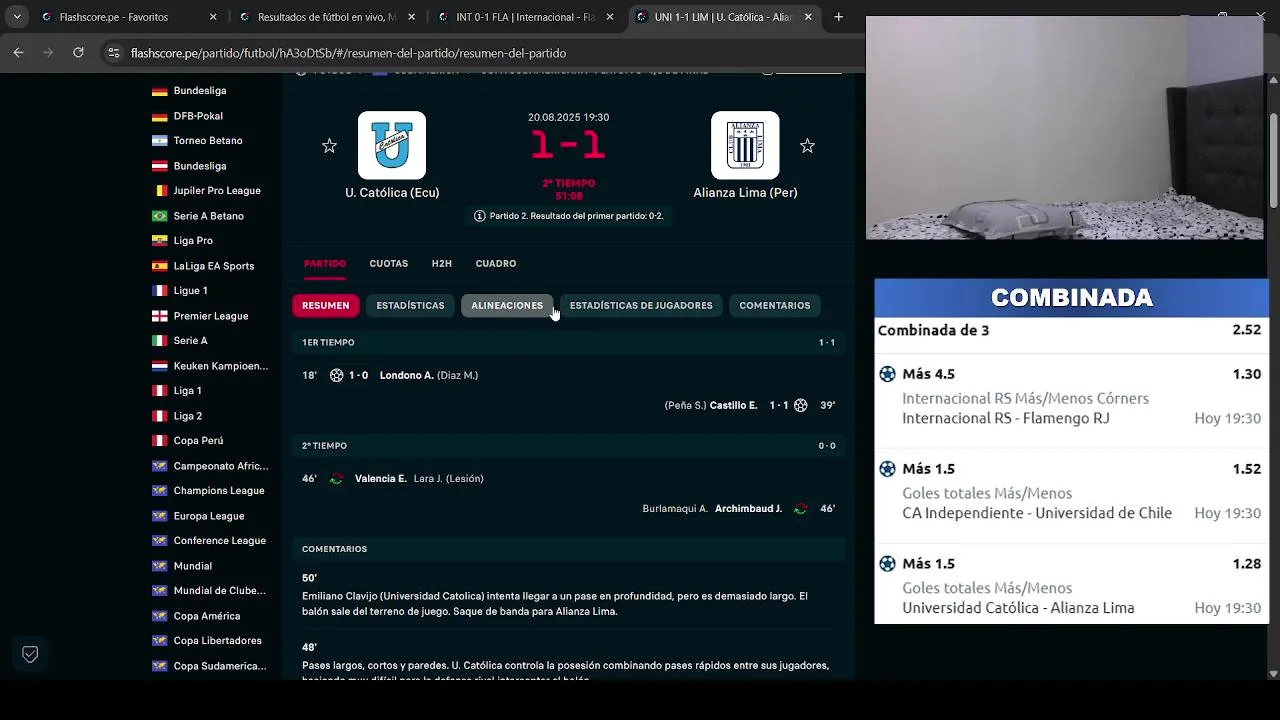Open Europa League in sidebar

pyautogui.click(x=209, y=516)
